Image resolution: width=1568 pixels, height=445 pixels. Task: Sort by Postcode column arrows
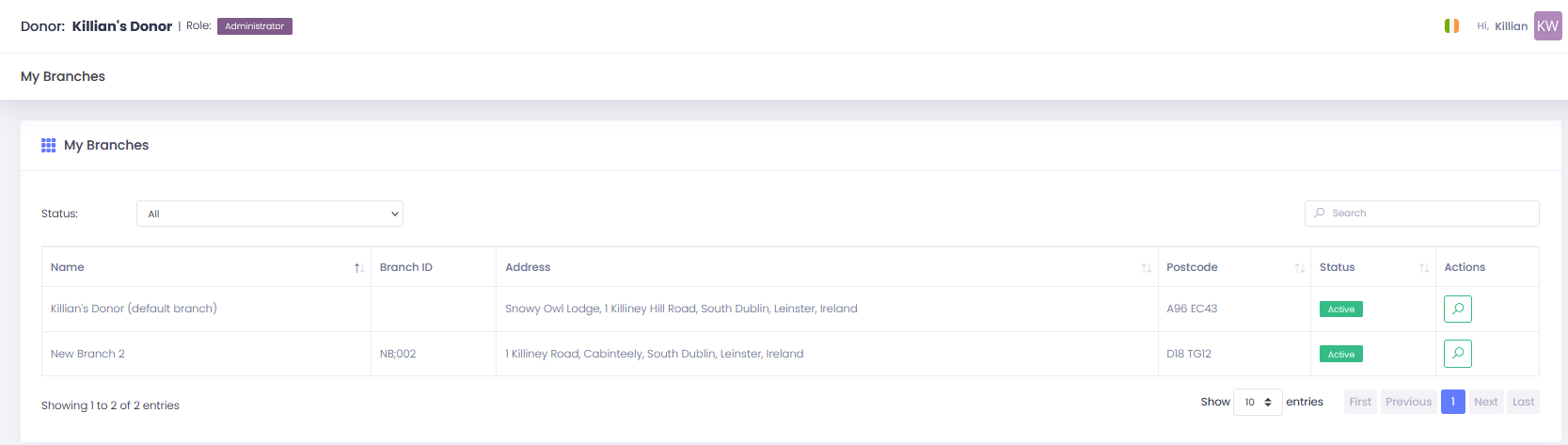(x=1299, y=268)
